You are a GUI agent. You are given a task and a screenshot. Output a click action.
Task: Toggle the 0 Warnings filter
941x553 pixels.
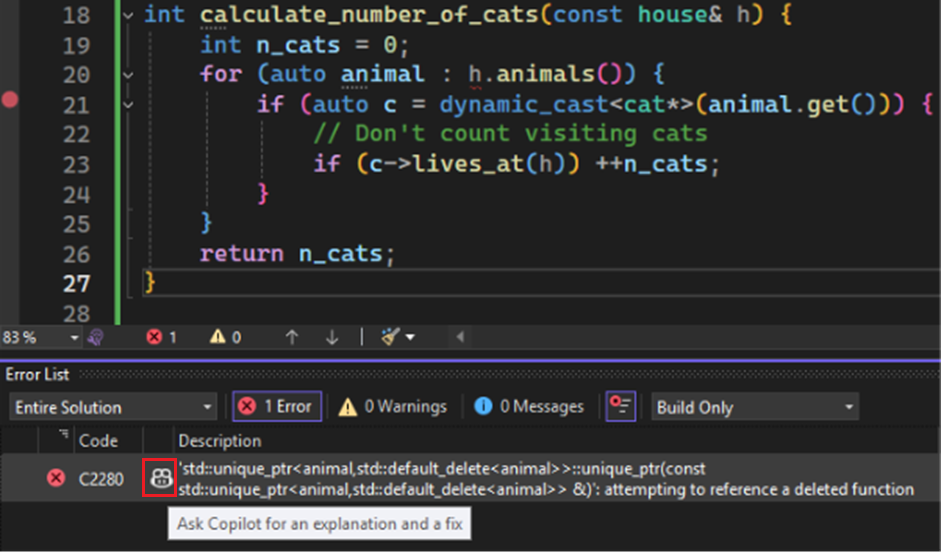[392, 407]
